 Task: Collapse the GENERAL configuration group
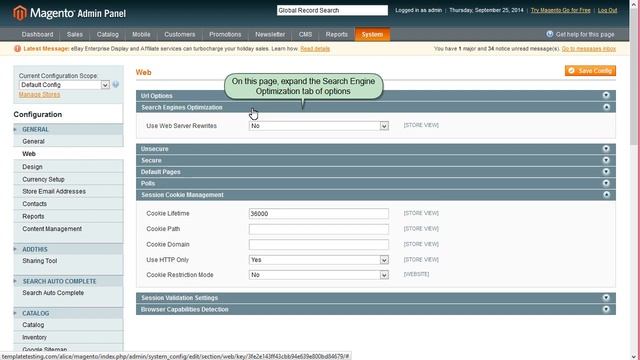[68, 129]
